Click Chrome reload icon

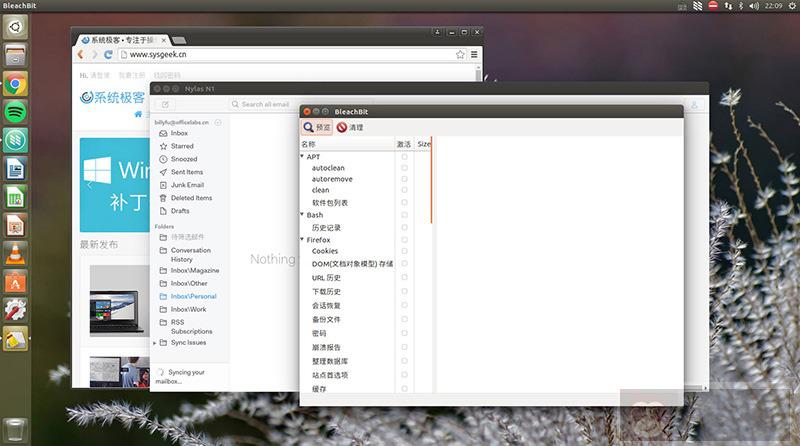coord(108,55)
